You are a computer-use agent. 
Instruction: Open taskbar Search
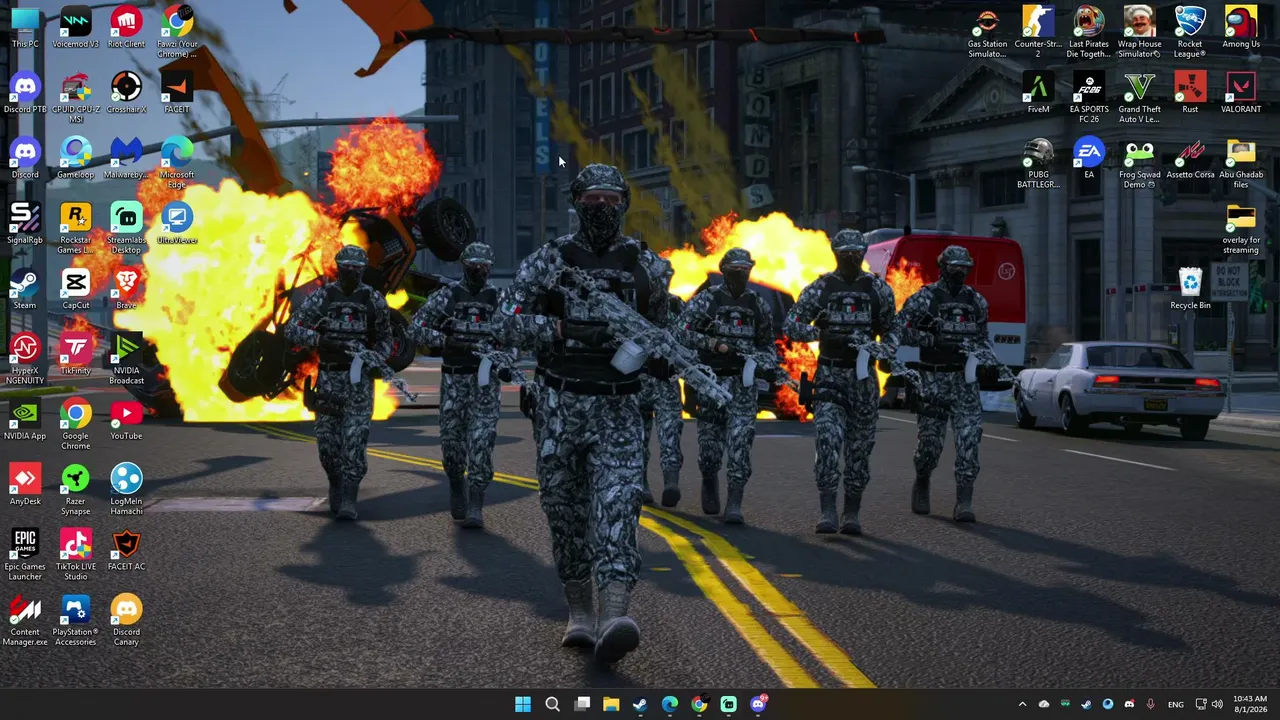point(552,704)
